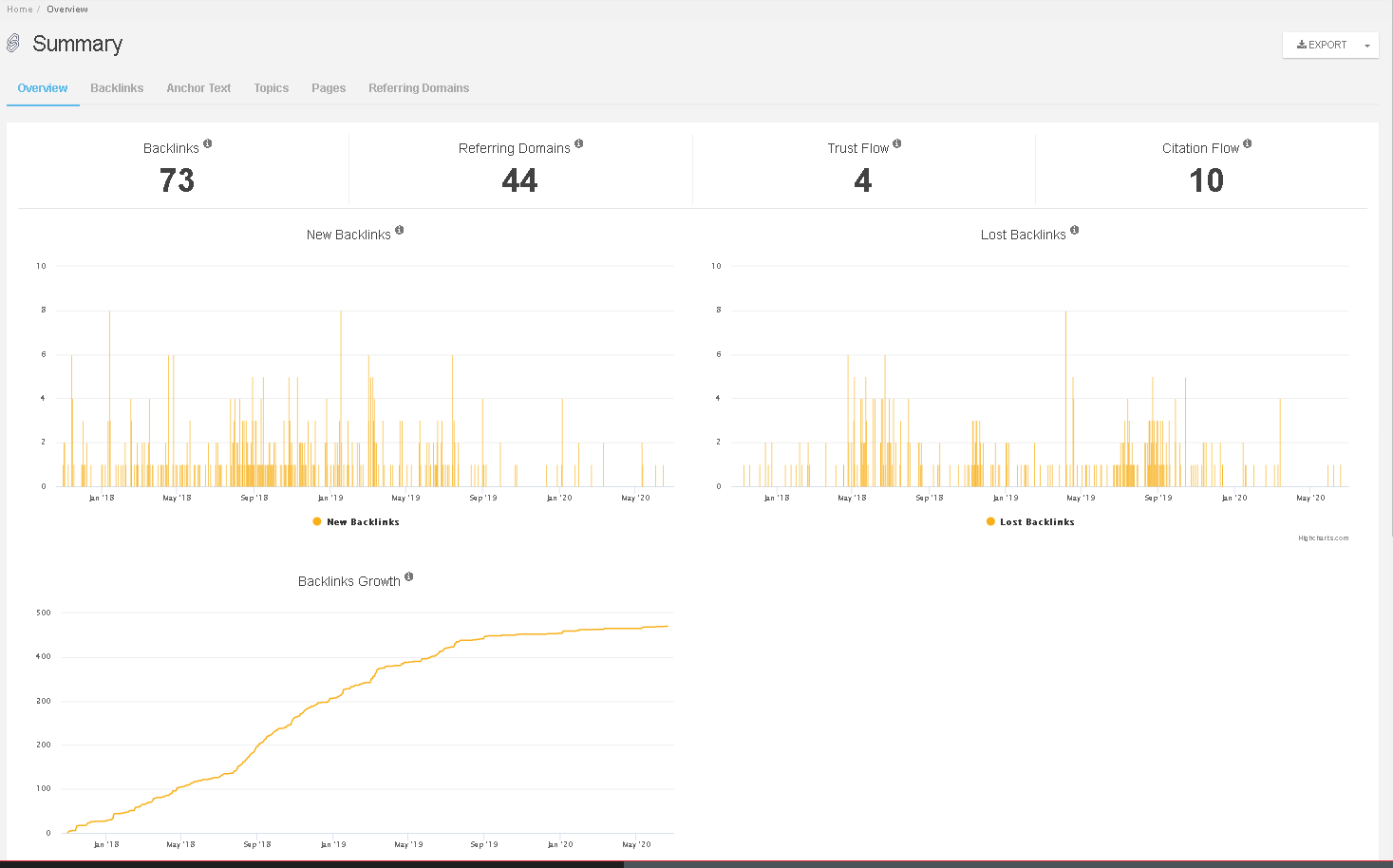1393x868 pixels.
Task: Go to the Referring Domains tab
Action: coord(419,88)
